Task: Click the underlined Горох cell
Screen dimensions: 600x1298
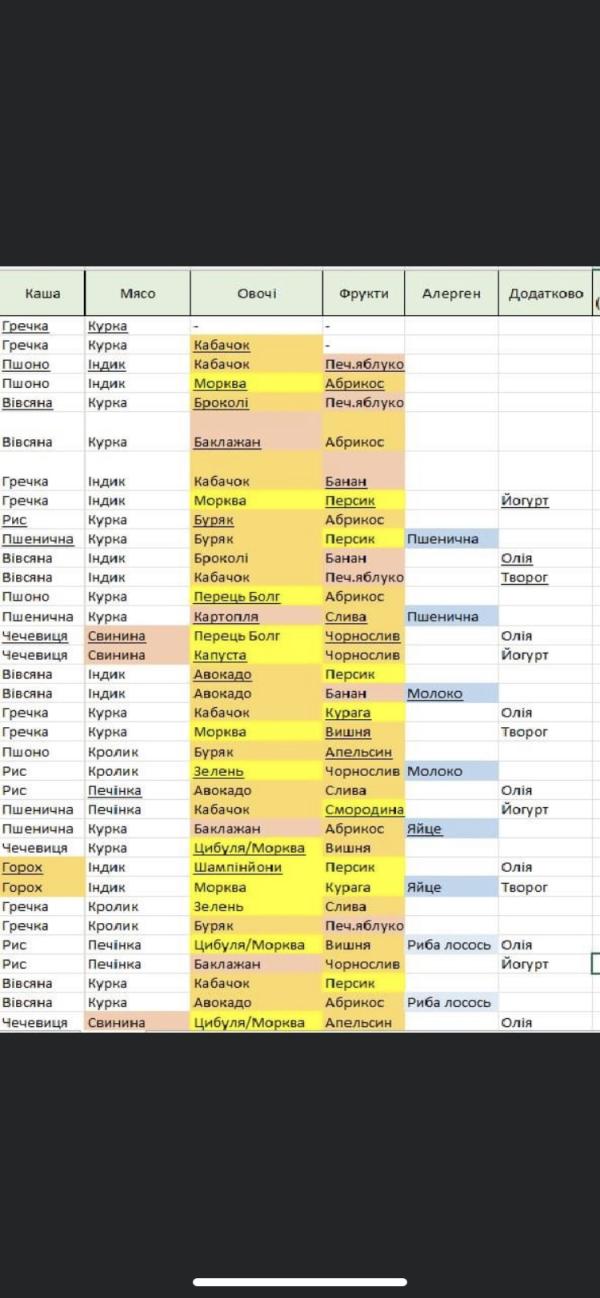Action: (x=43, y=868)
